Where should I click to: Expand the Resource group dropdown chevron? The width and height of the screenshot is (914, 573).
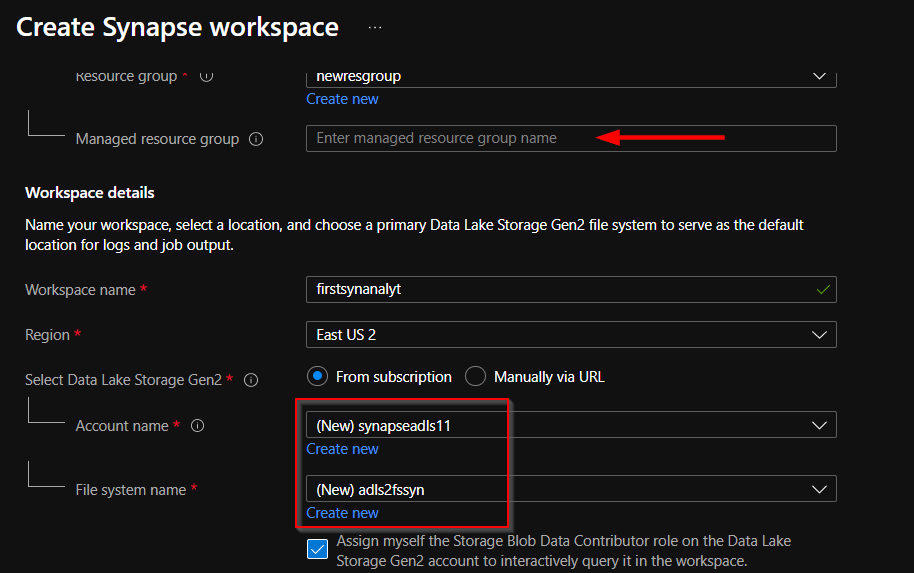coord(819,76)
